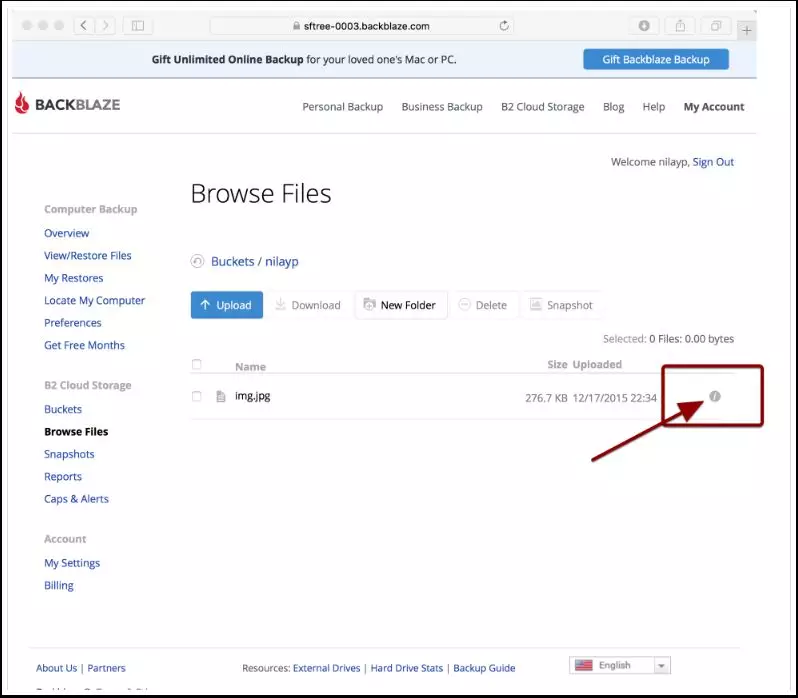Open the Backup Guide footer link
The image size is (798, 698).
point(484,668)
